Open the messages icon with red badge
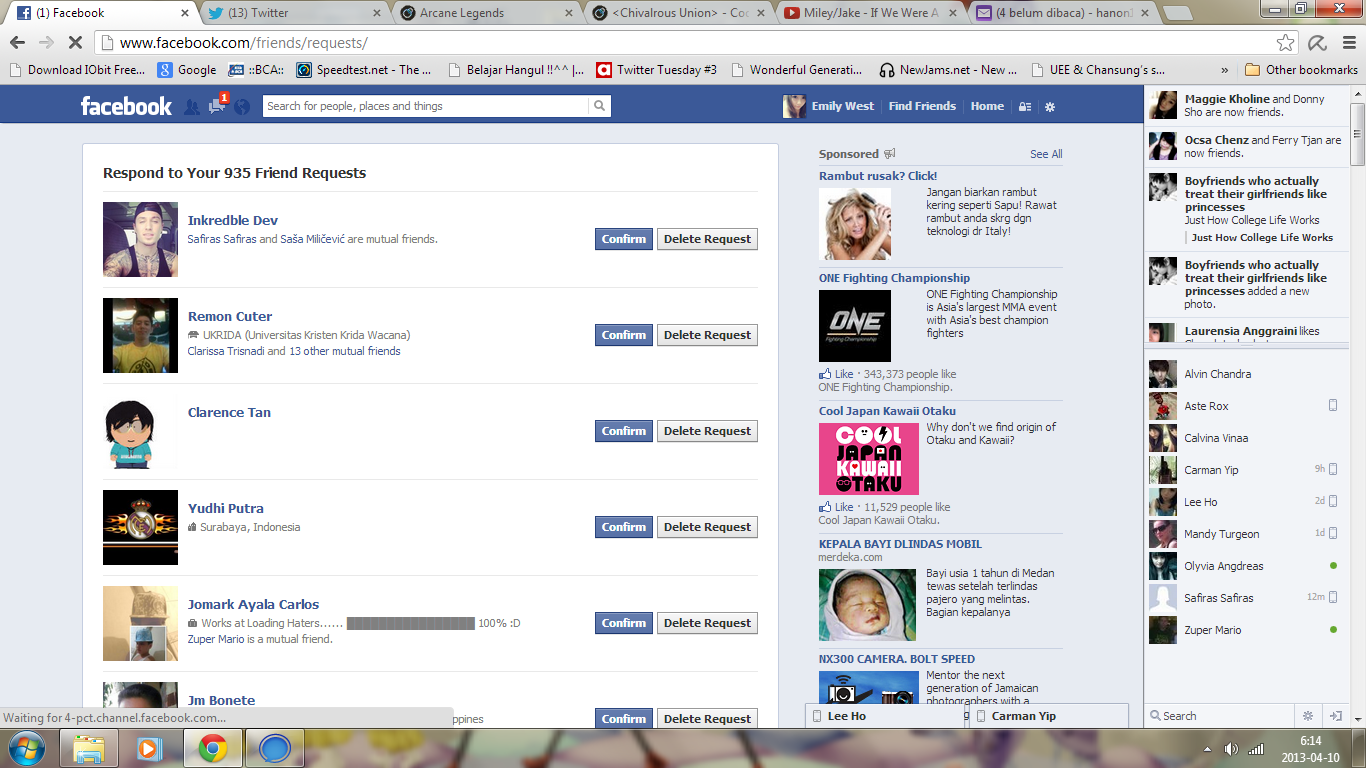The width and height of the screenshot is (1366, 768). click(218, 105)
